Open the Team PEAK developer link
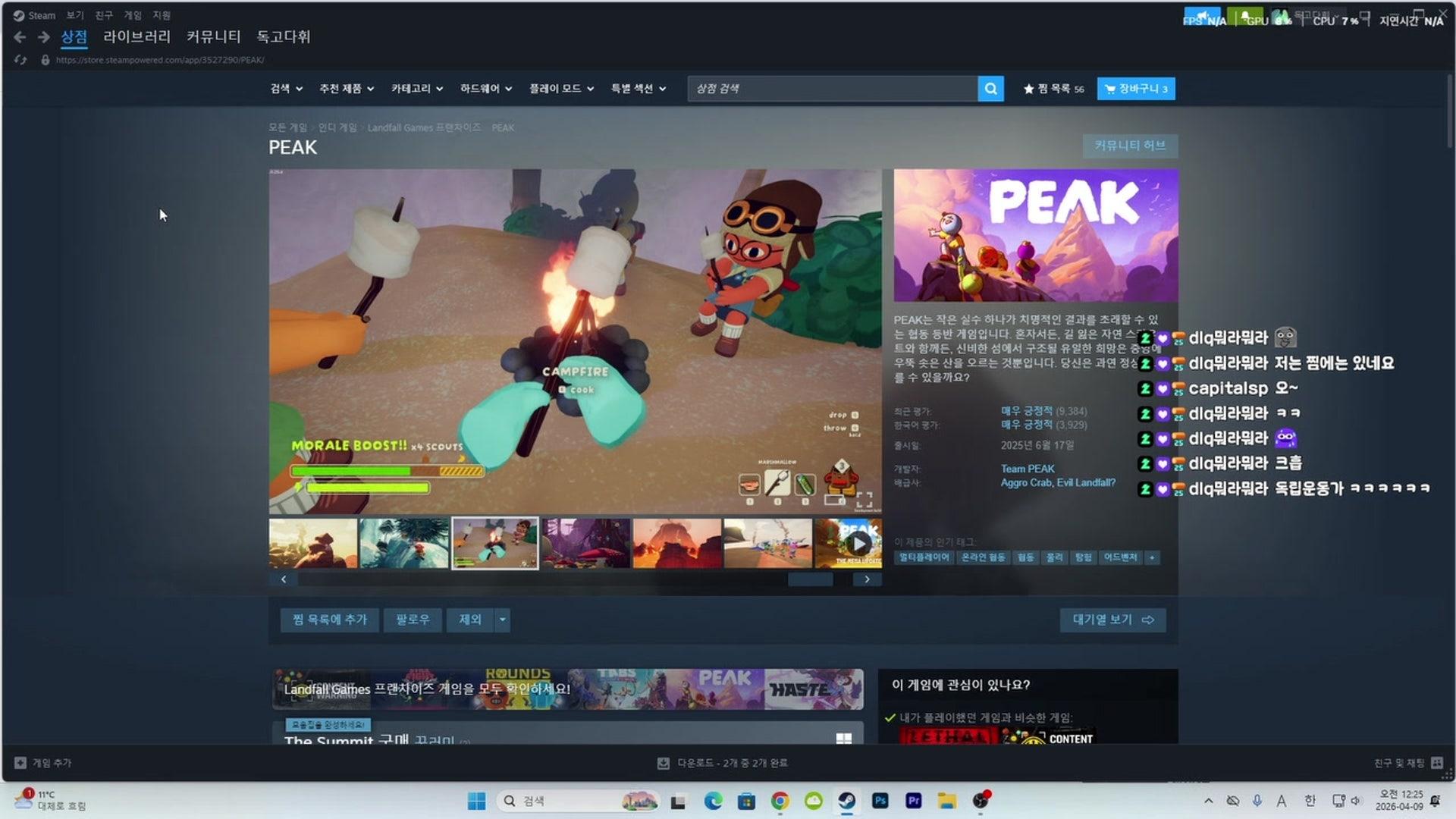The height and width of the screenshot is (819, 1456). pyautogui.click(x=1027, y=469)
